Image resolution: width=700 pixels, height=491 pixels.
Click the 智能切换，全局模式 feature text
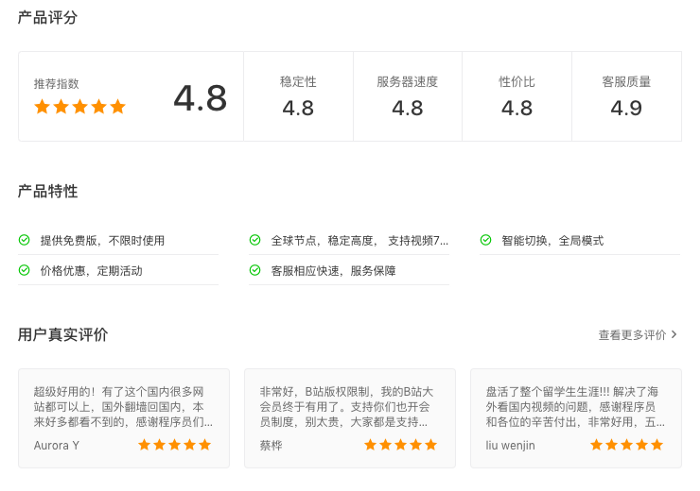(553, 241)
